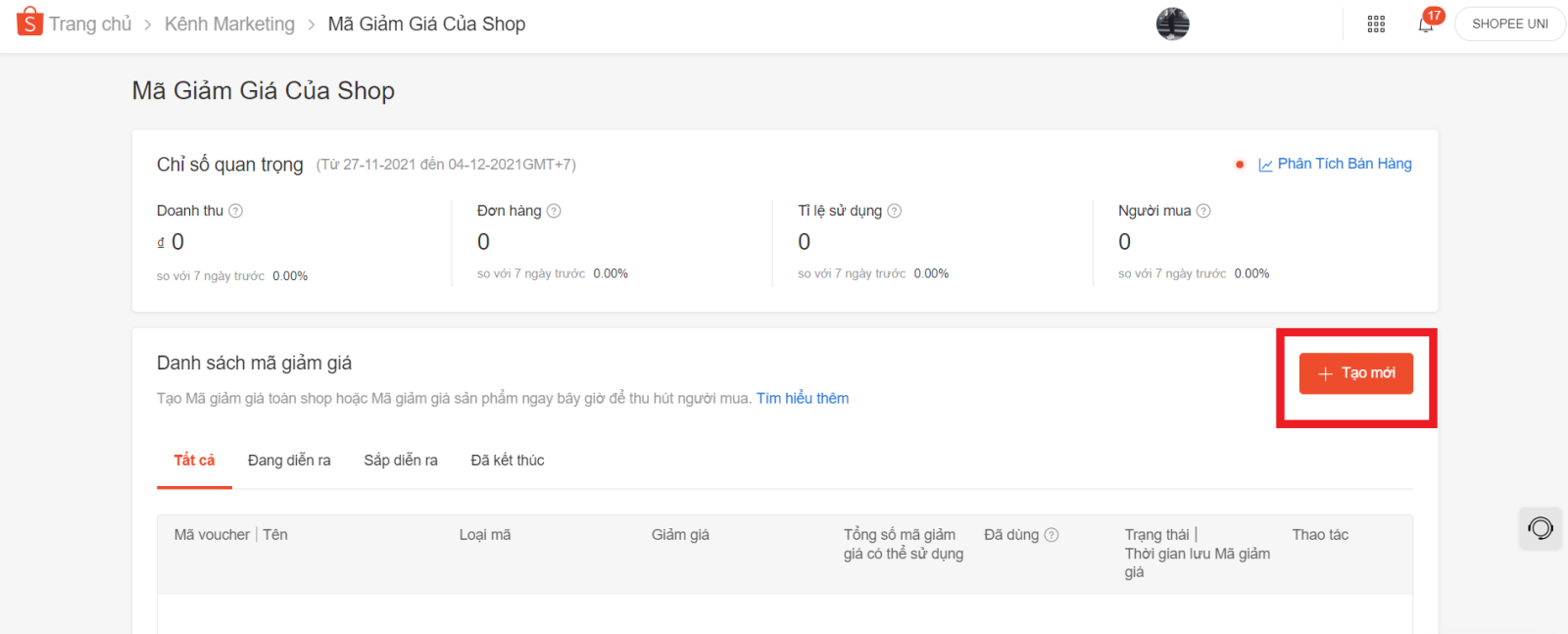Navigate to Kênh Marketing breadcrumb
This screenshot has height=634, width=1568.
point(229,24)
